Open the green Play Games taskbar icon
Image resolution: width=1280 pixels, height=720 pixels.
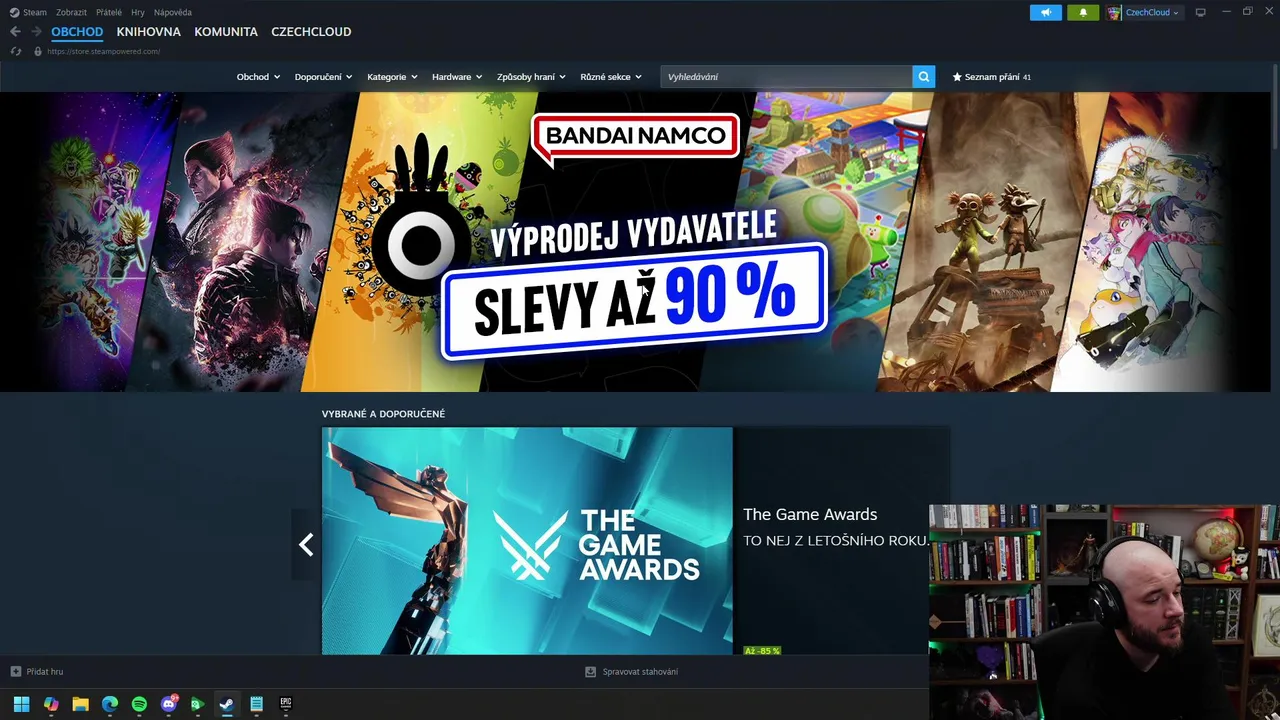coord(197,704)
